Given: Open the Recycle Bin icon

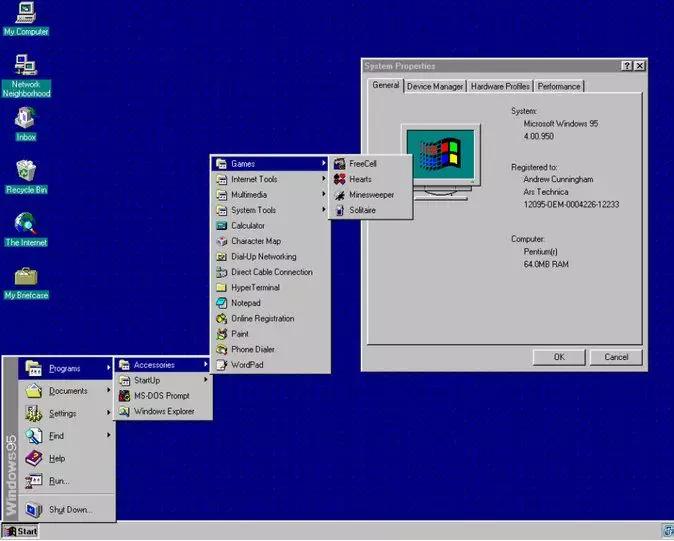Looking at the screenshot, I should coord(25,171).
